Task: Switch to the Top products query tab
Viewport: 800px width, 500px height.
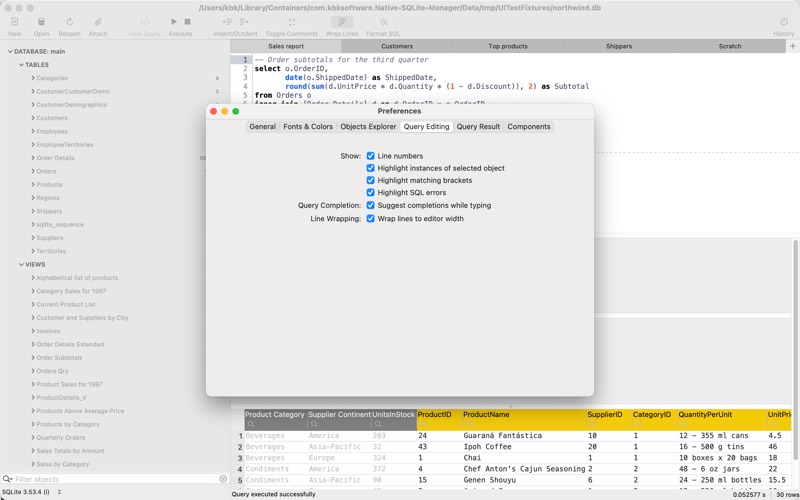Action: 508,46
